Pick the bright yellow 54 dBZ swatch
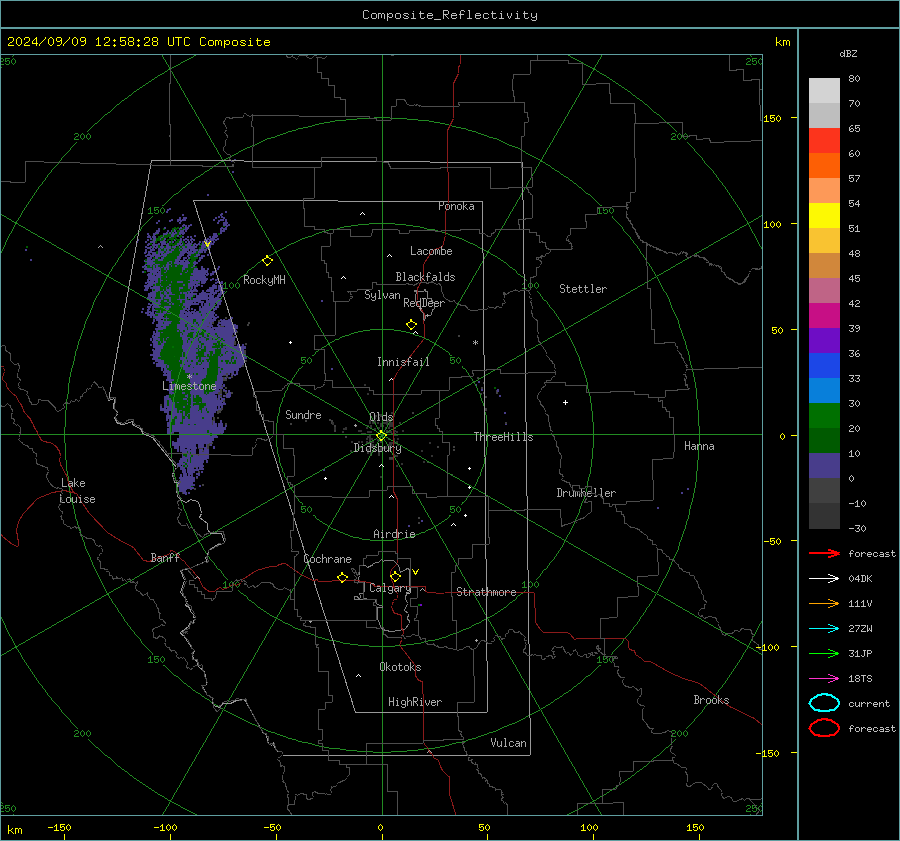The width and height of the screenshot is (900, 841). coord(824,215)
